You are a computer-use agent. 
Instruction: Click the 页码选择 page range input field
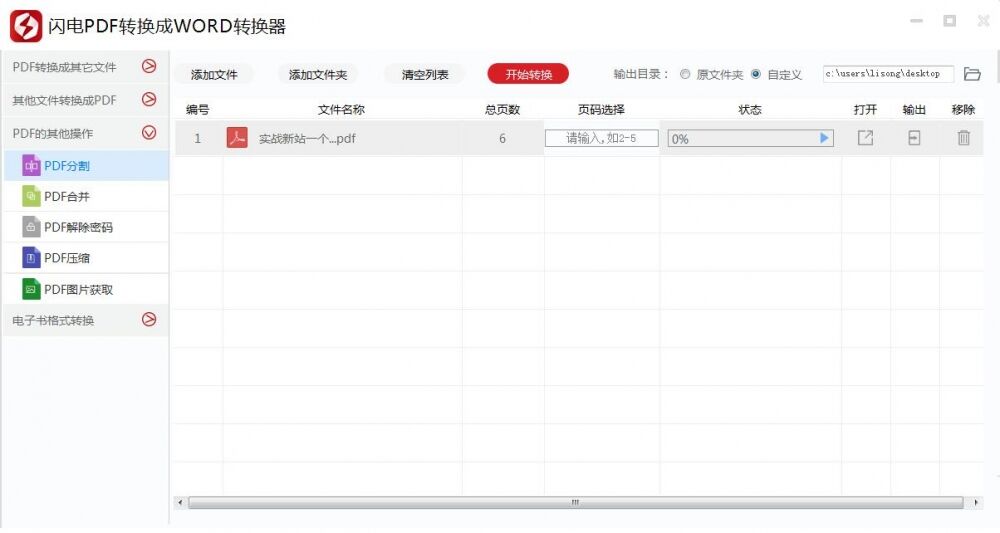(601, 138)
